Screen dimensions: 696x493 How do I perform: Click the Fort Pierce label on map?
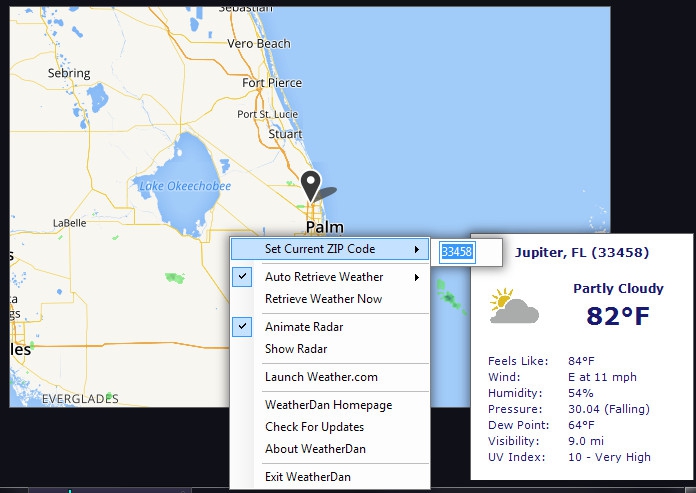click(272, 83)
